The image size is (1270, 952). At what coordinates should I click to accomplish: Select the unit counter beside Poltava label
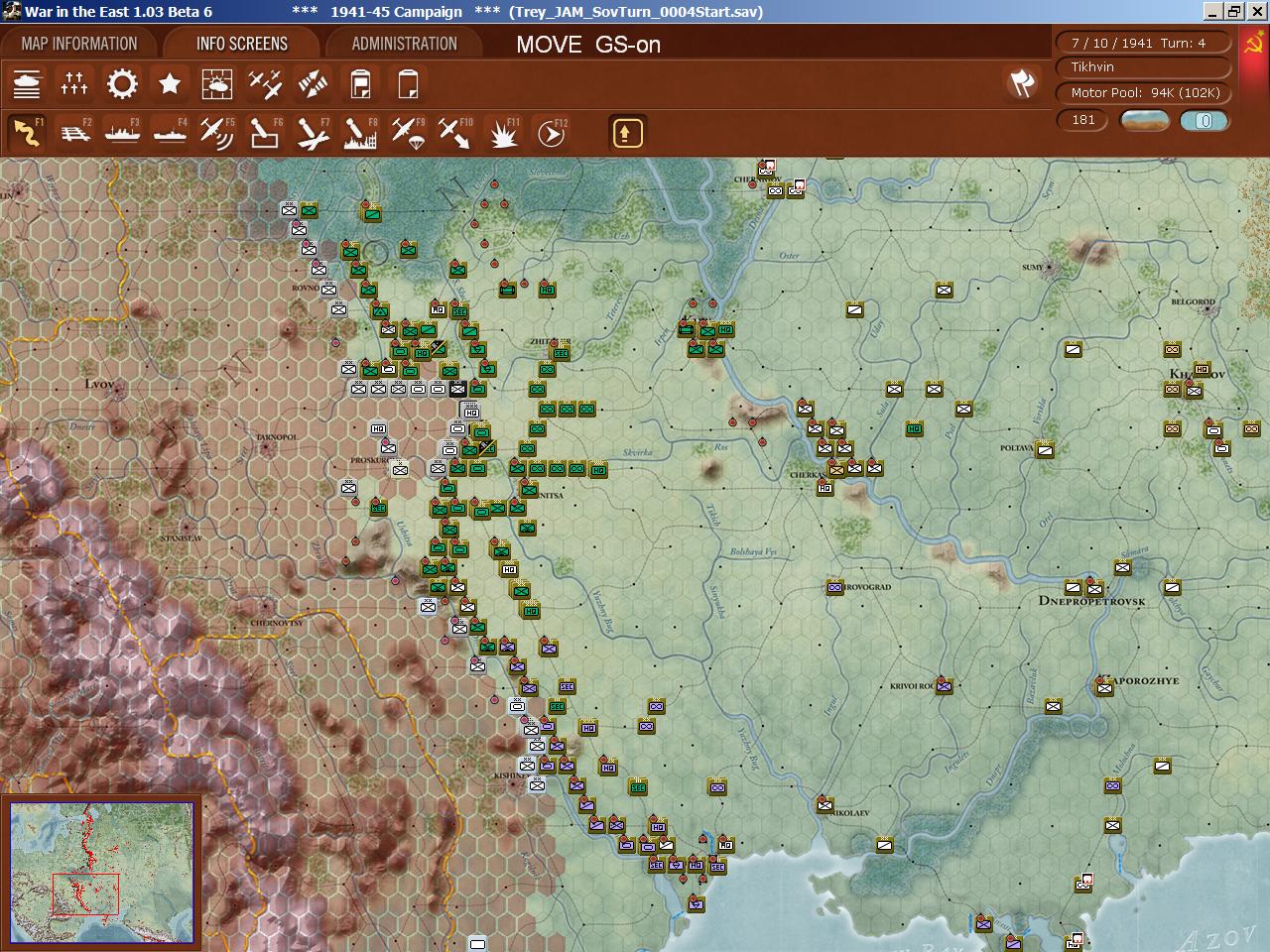coord(1044,449)
